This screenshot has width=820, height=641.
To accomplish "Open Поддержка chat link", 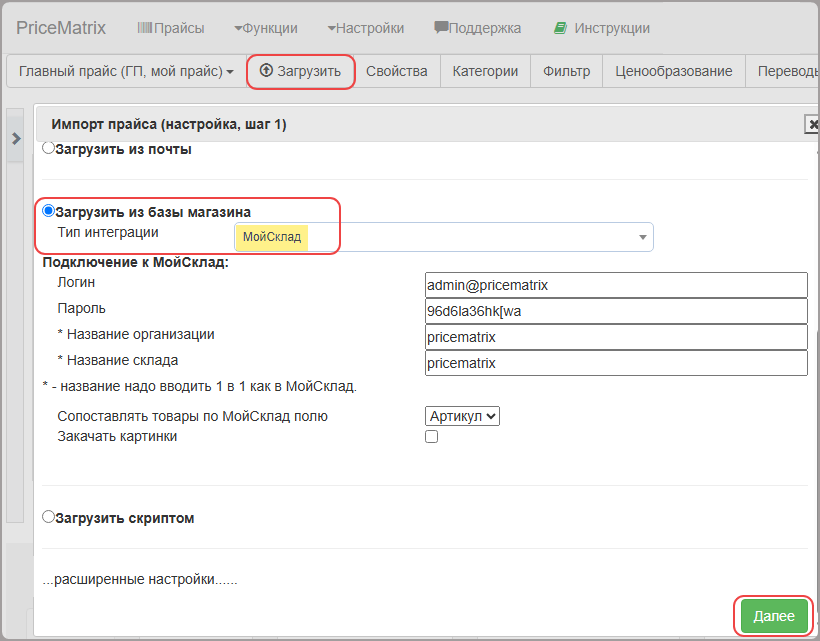I will point(477,28).
